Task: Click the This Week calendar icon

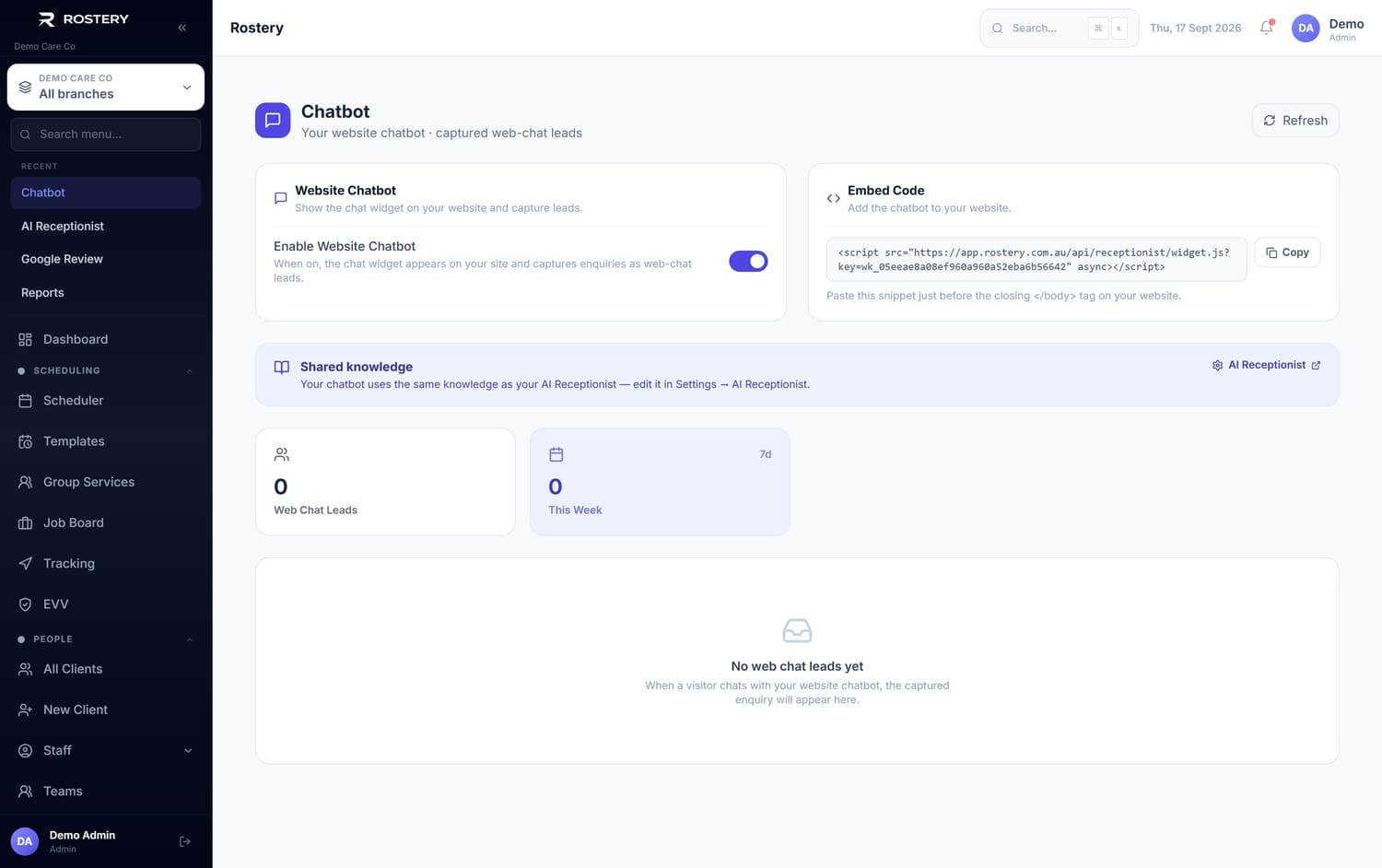Action: (x=556, y=454)
